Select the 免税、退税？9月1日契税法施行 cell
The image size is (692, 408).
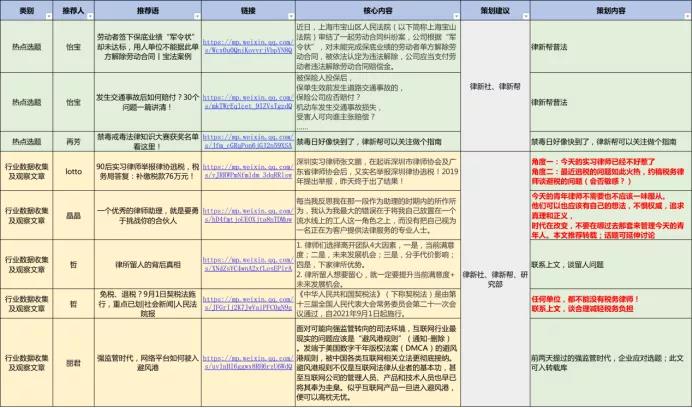pos(148,304)
